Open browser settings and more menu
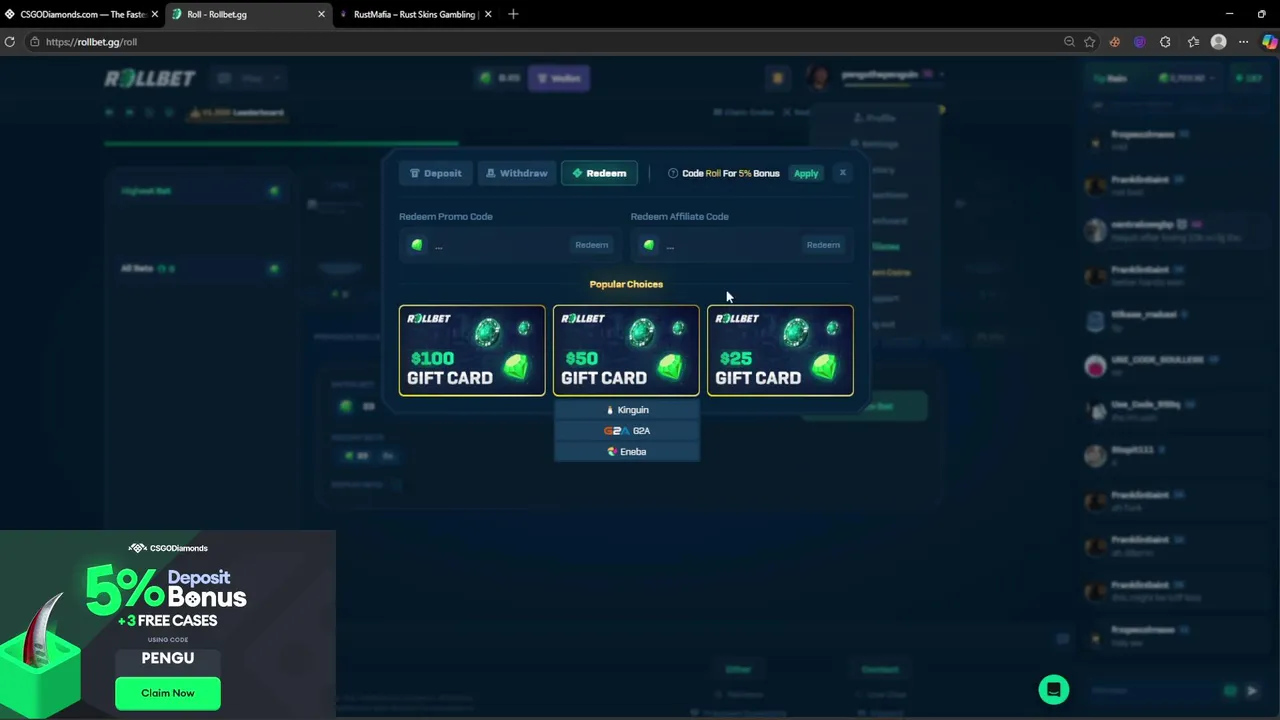 point(1243,42)
